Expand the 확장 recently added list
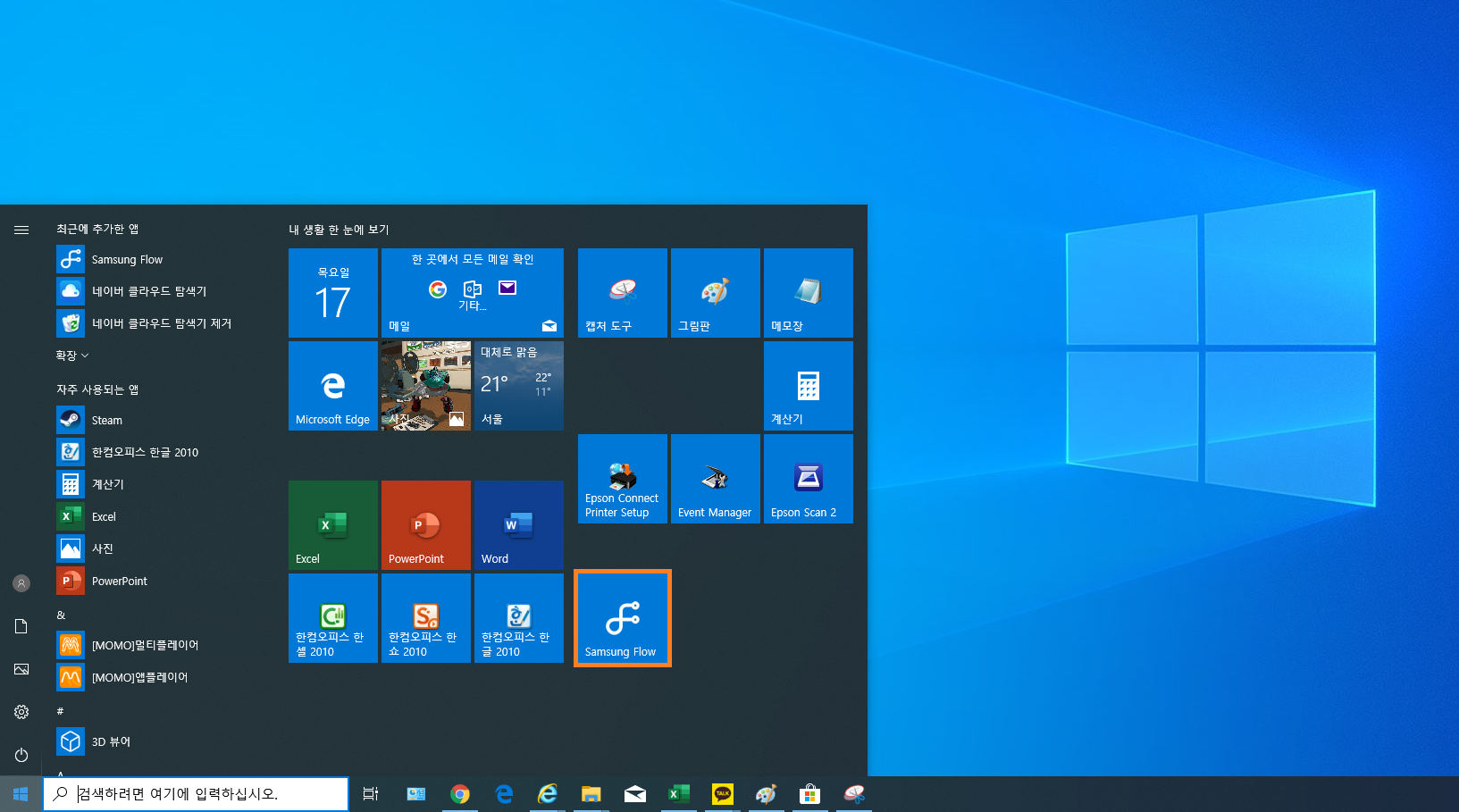The width and height of the screenshot is (1459, 812). pos(72,356)
